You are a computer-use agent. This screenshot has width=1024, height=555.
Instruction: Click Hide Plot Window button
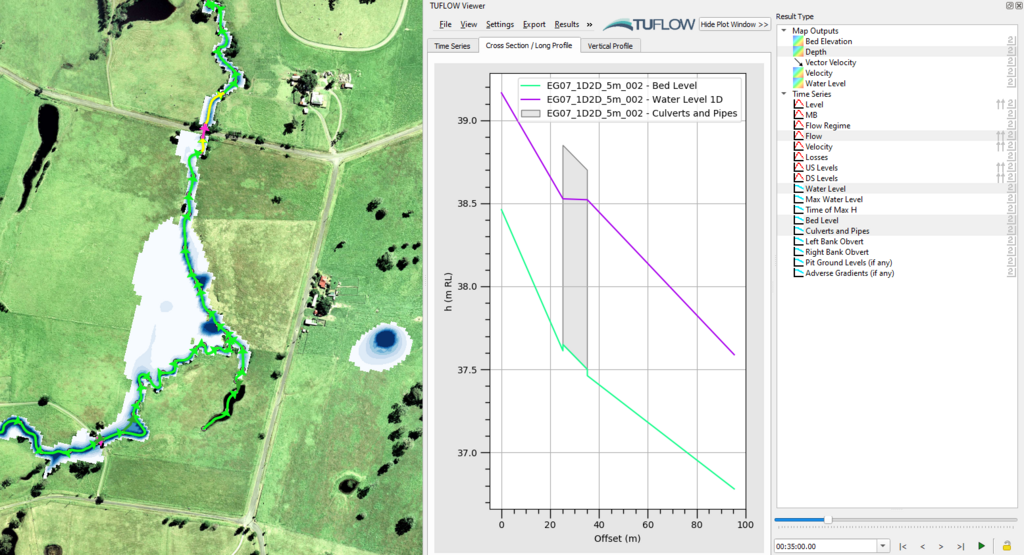pyautogui.click(x=734, y=24)
